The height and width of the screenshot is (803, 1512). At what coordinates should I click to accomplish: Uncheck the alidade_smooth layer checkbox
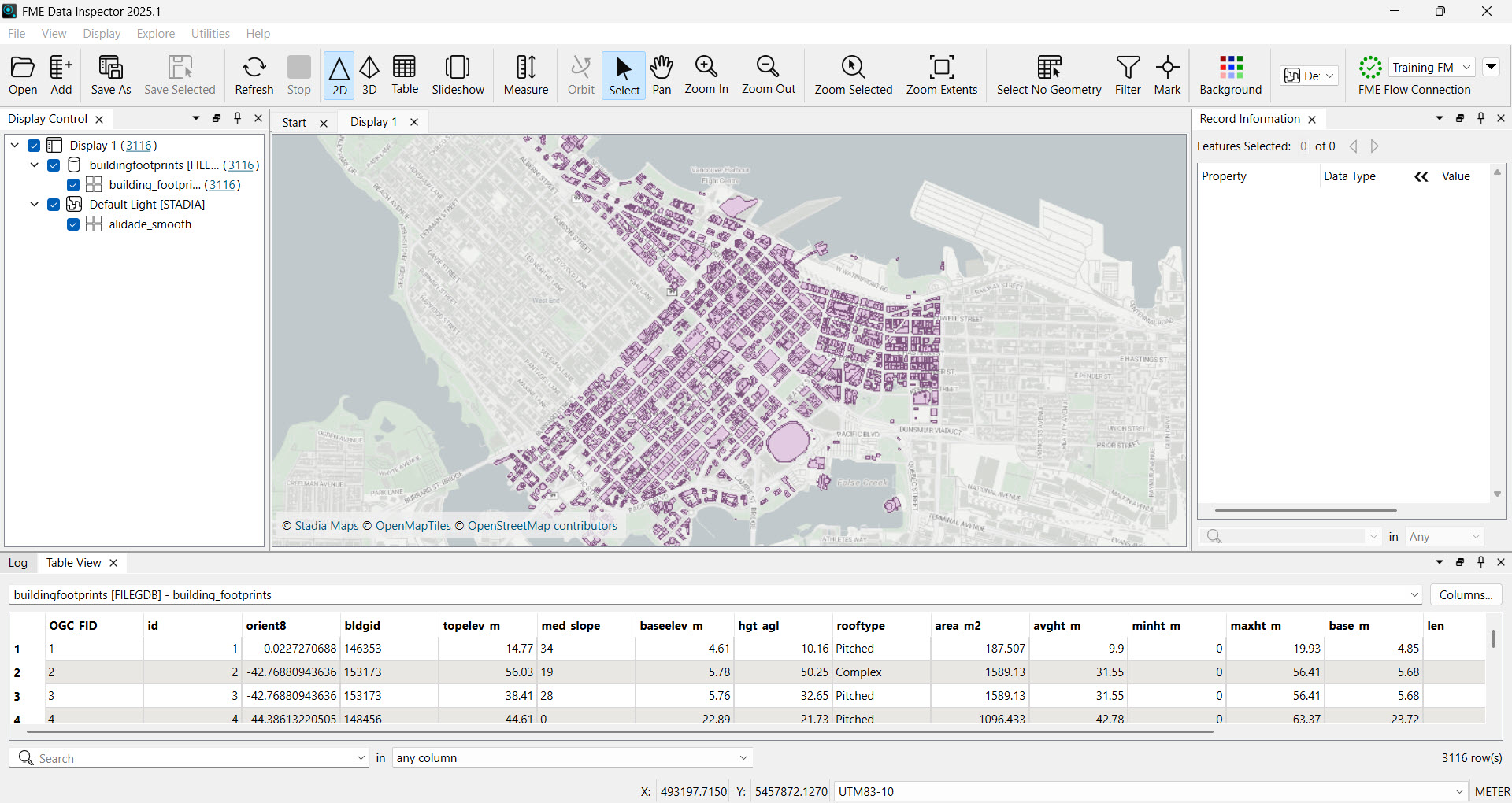[x=73, y=224]
